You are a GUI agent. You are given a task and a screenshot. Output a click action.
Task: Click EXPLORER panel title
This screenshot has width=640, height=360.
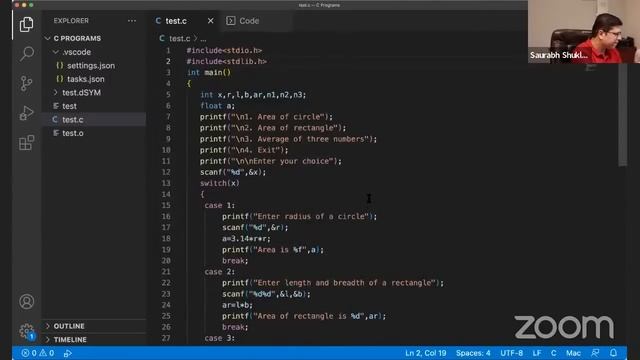click(x=71, y=21)
